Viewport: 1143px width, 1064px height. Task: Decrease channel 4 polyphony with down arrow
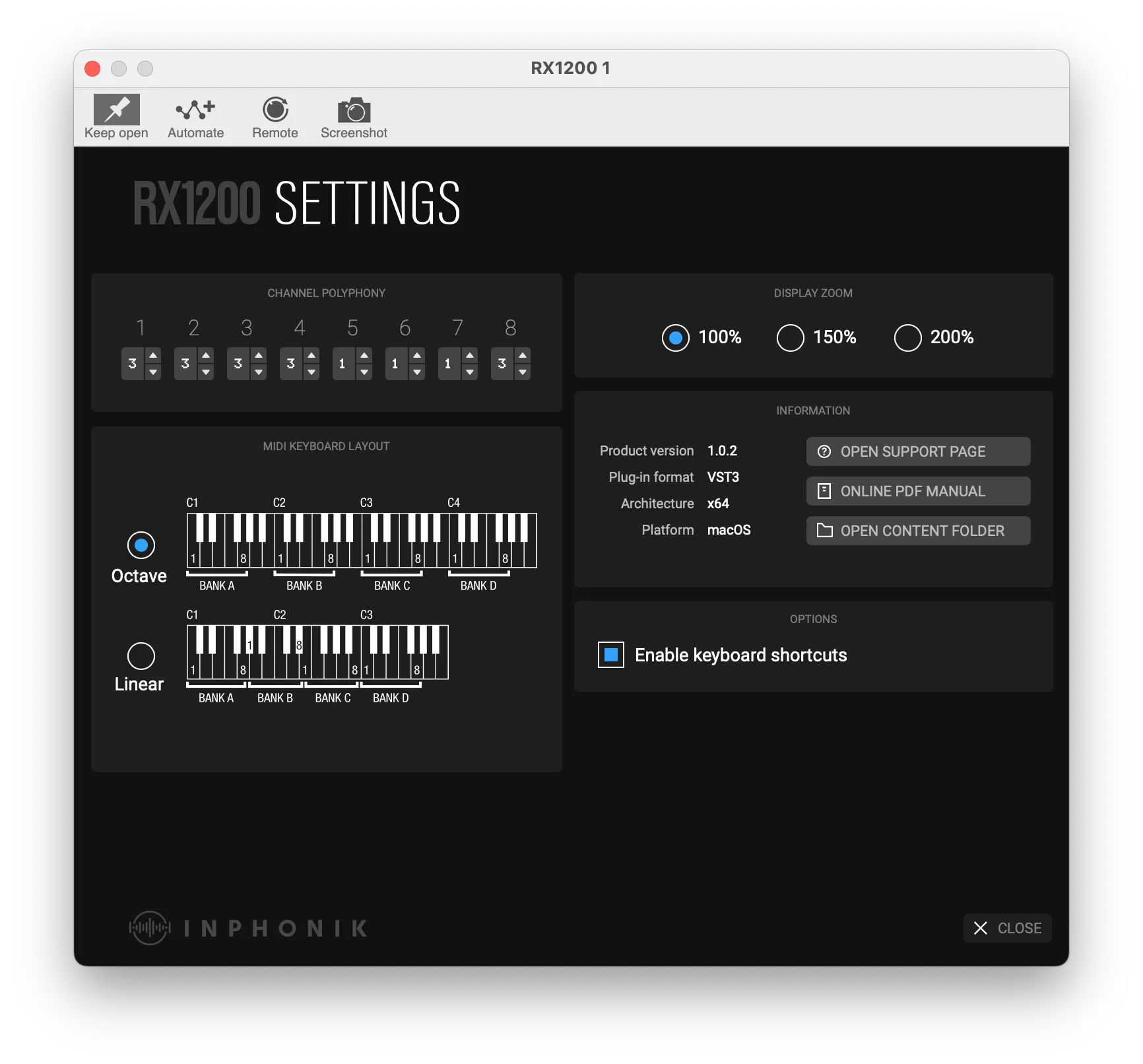point(311,372)
